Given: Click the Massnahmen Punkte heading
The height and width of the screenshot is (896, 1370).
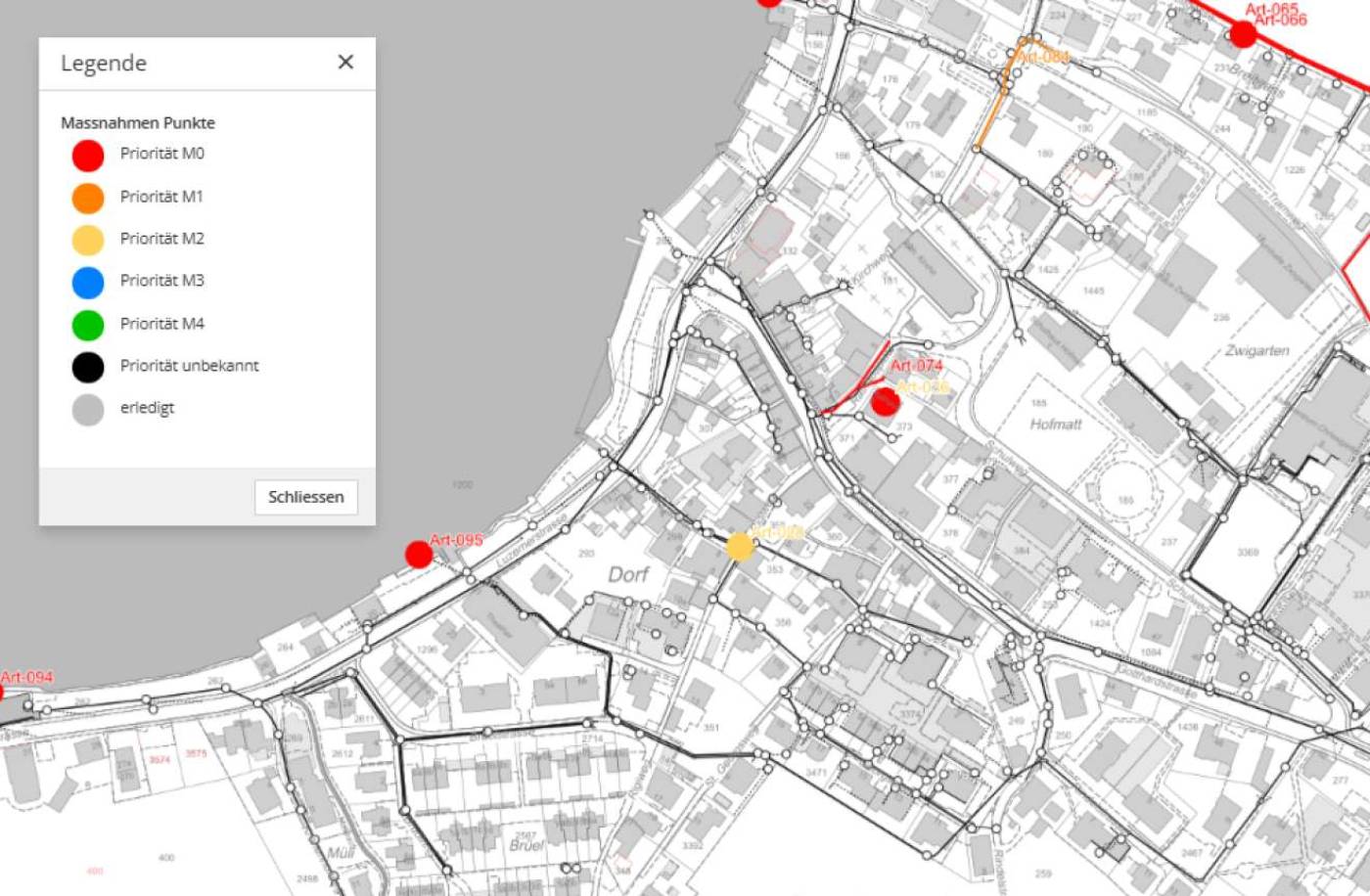Looking at the screenshot, I should 138,123.
